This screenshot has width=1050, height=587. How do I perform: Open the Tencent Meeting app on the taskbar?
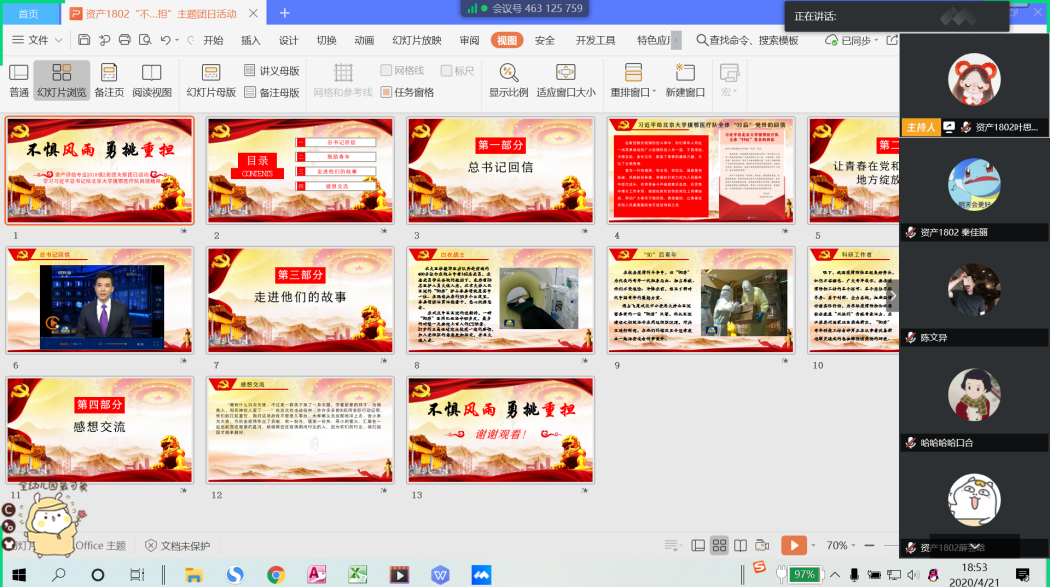481,574
